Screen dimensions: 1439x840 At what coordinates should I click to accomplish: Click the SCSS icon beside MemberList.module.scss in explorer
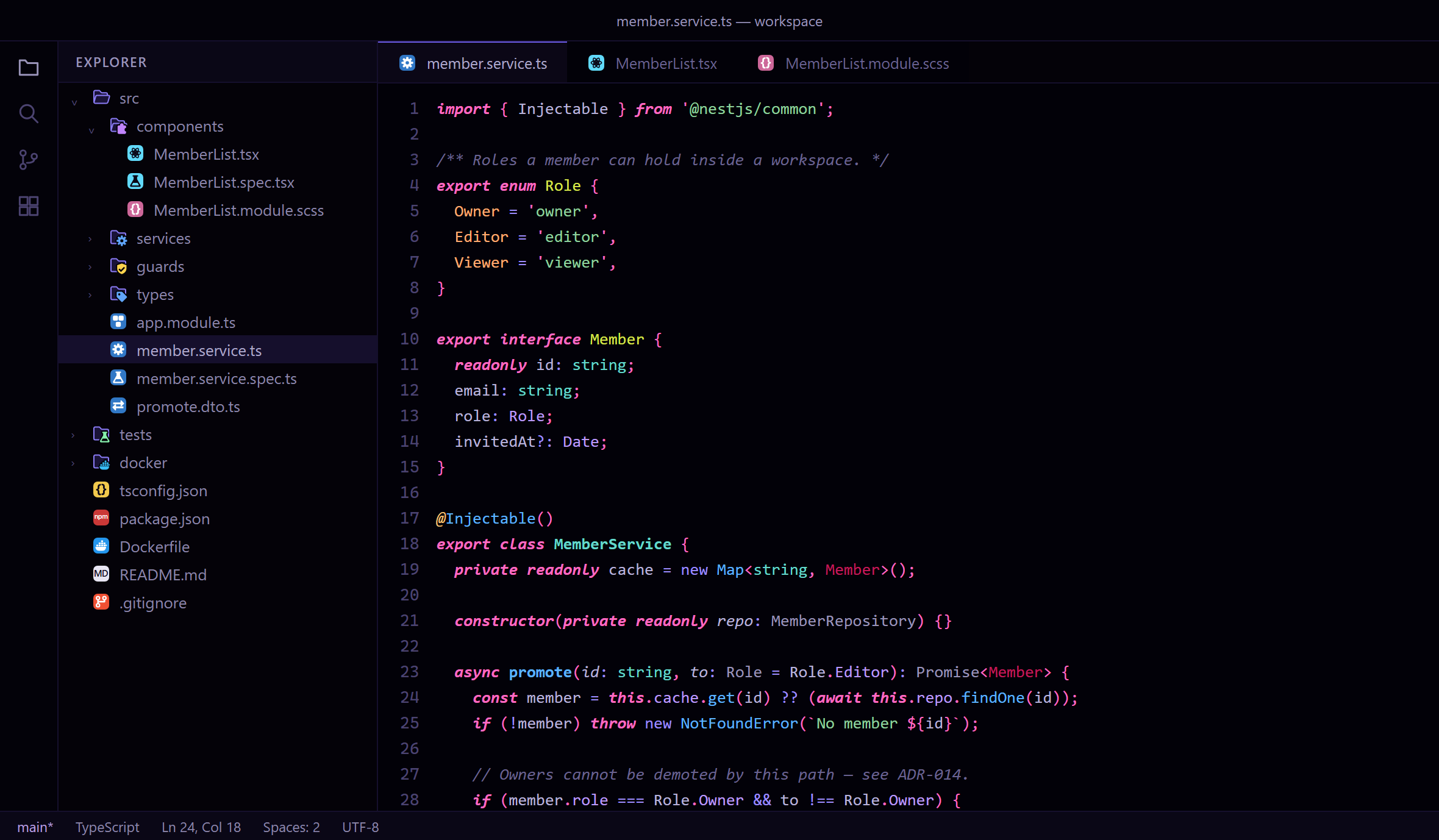coord(135,210)
